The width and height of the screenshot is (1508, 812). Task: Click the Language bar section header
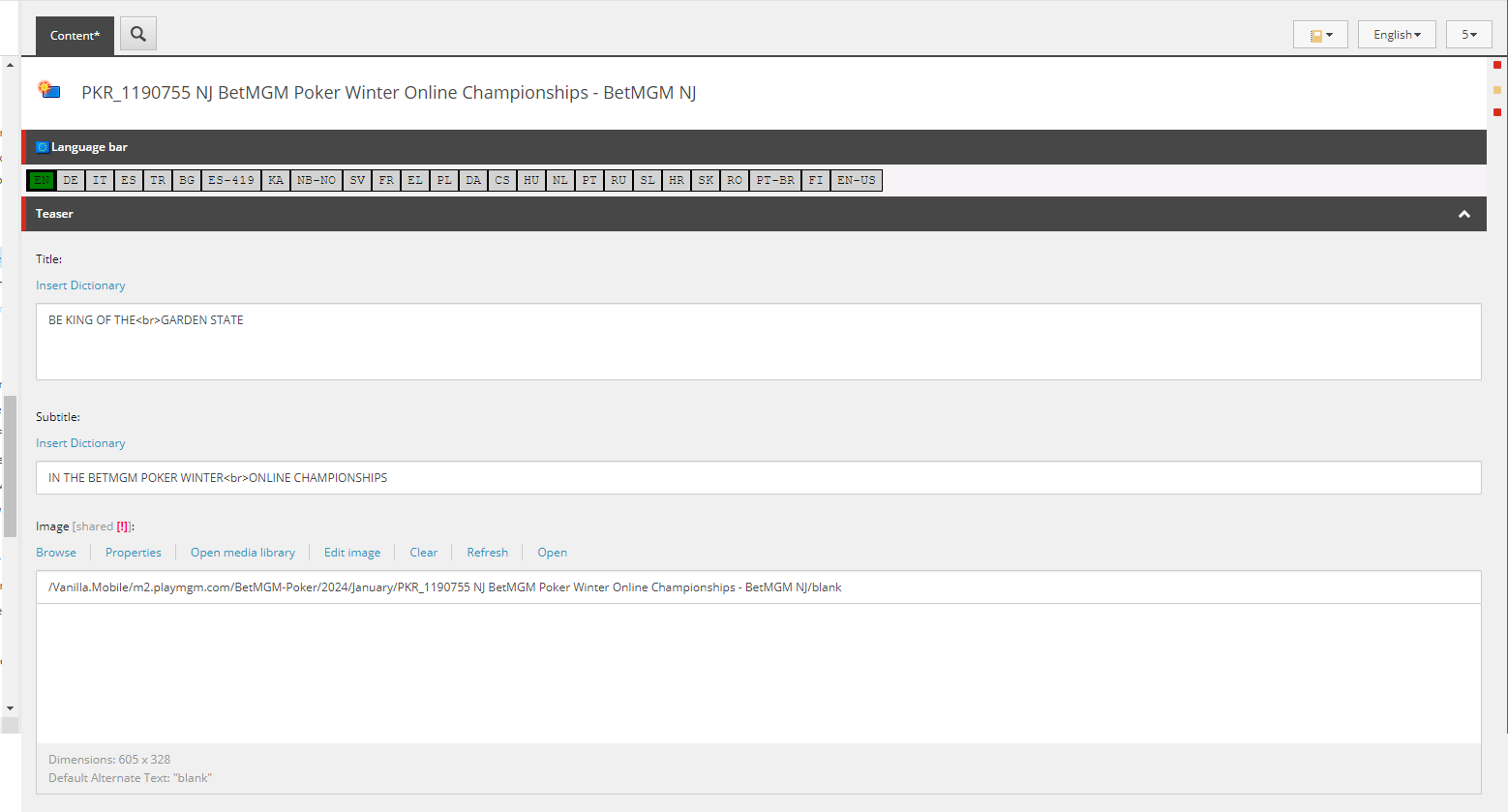tap(754, 147)
